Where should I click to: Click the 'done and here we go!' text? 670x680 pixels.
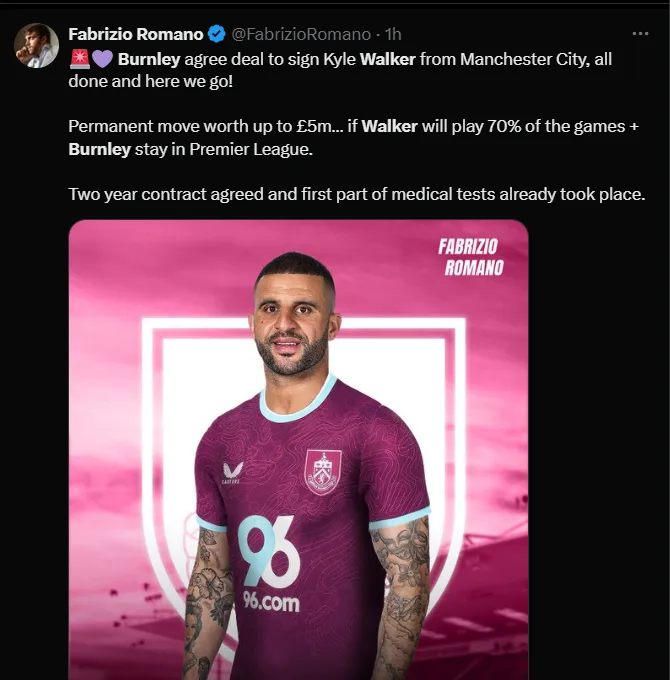150,82
